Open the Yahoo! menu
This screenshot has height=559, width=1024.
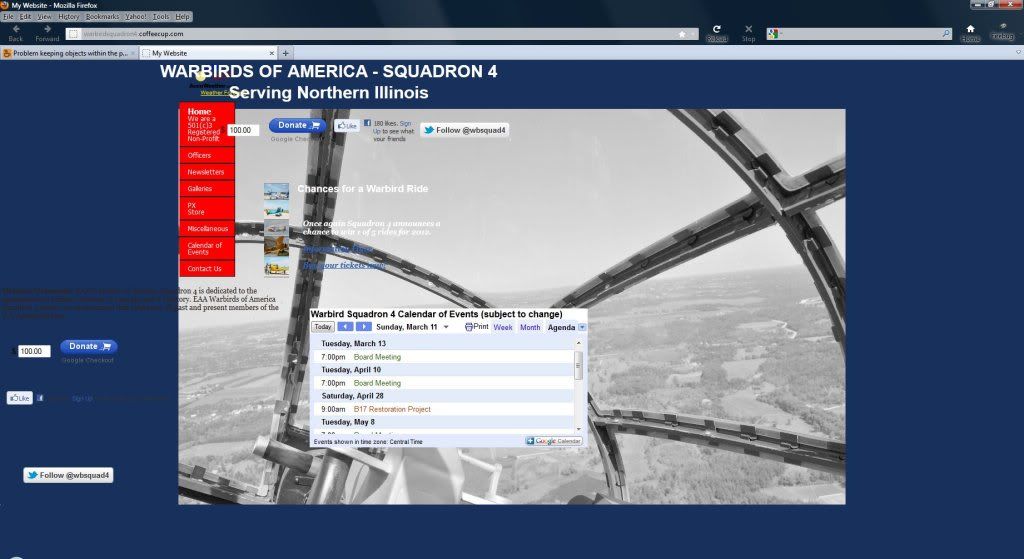[x=136, y=16]
